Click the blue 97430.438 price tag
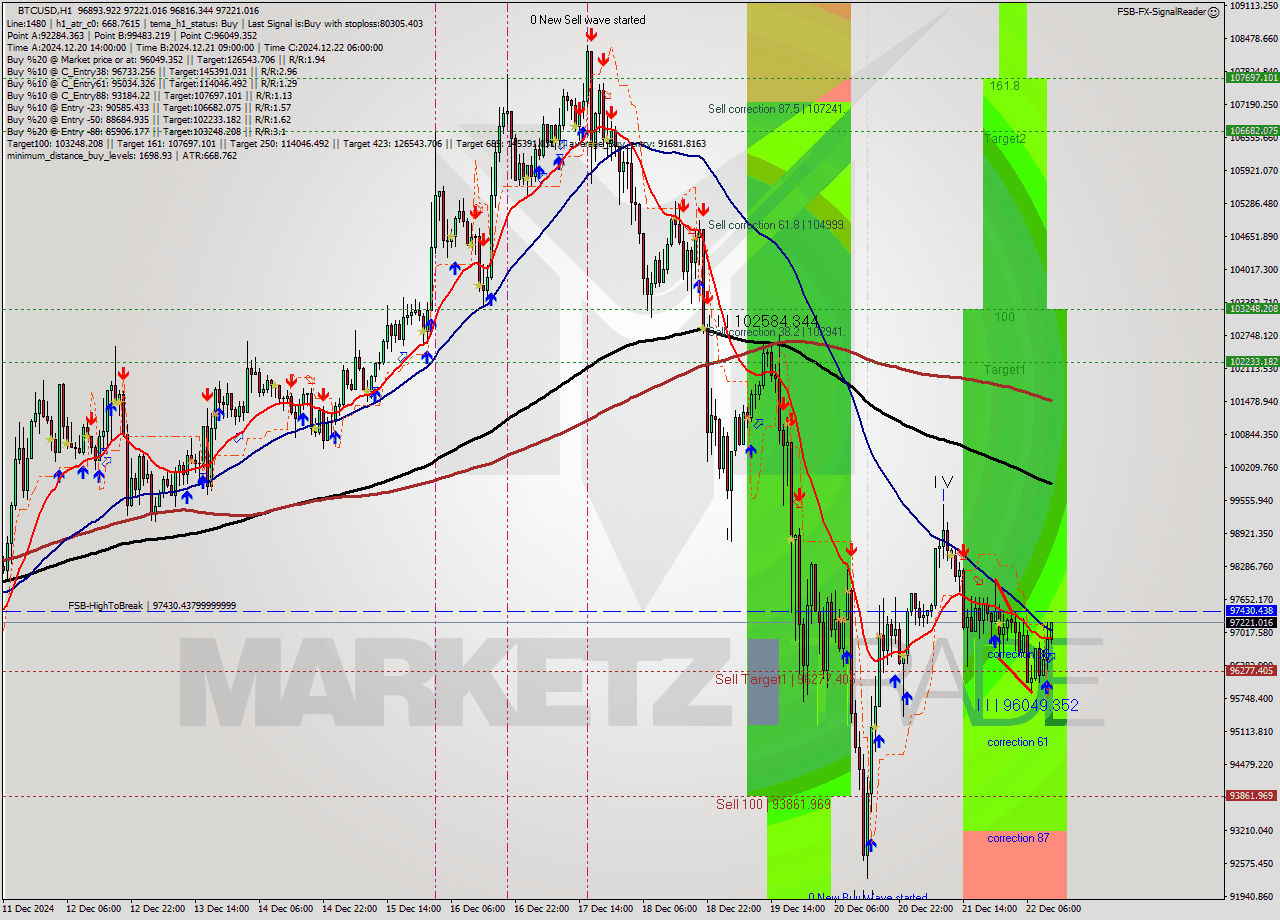 [1252, 610]
